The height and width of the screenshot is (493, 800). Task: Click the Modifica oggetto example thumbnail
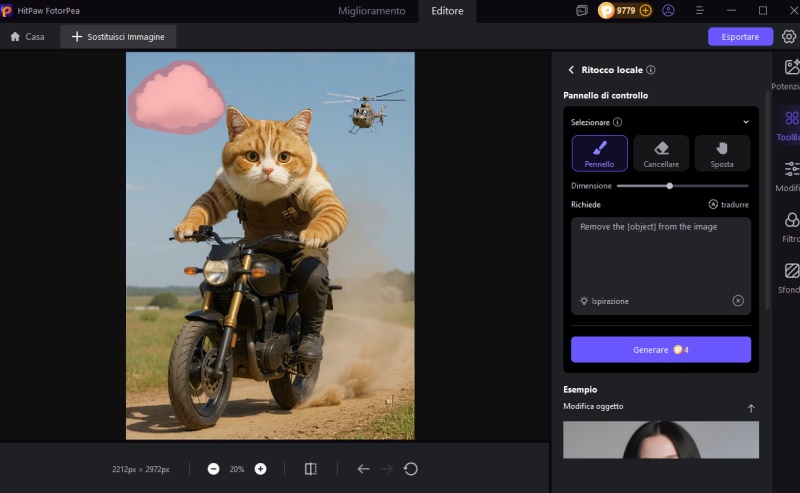[661, 439]
